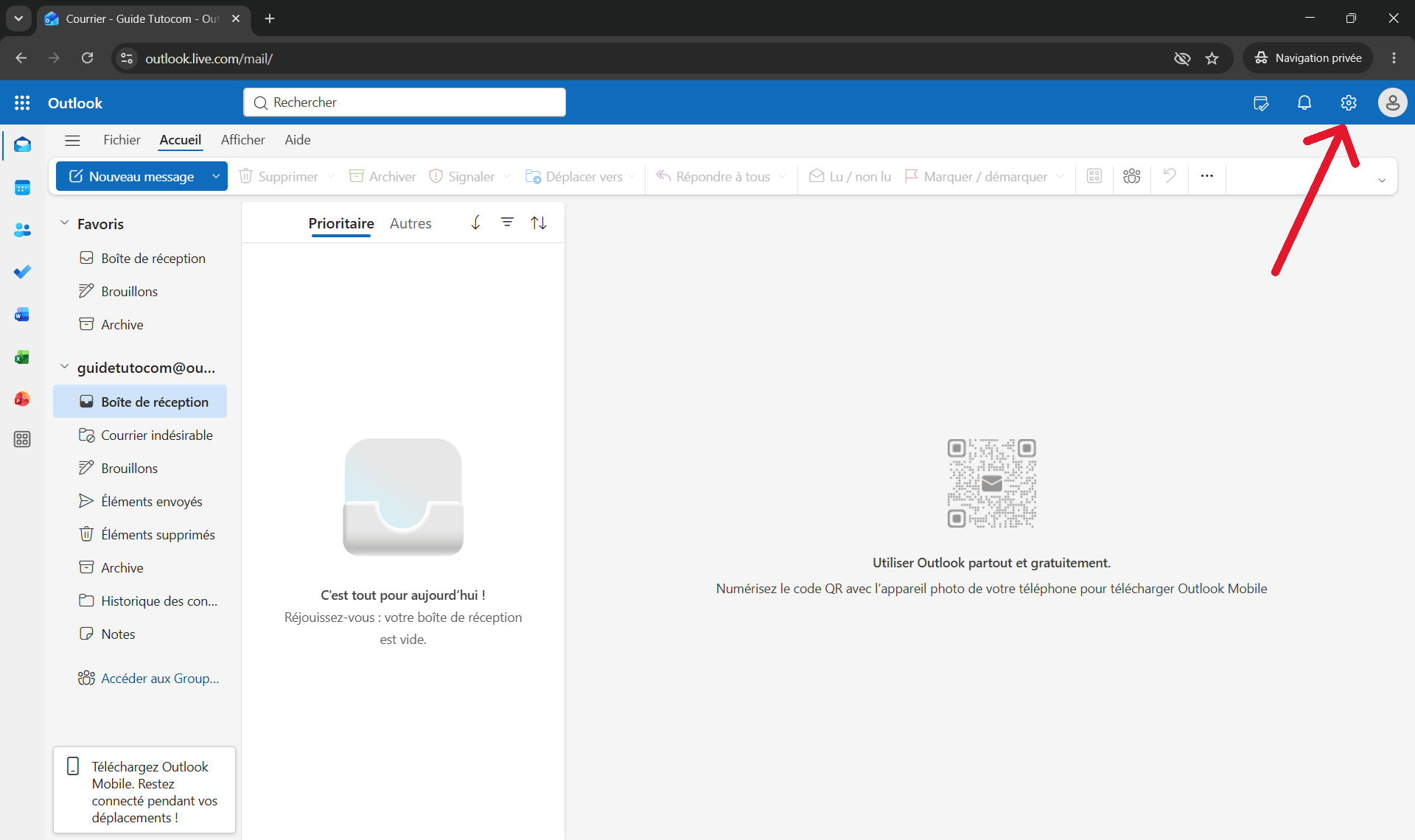Click the down arrow jump icon

point(475,223)
